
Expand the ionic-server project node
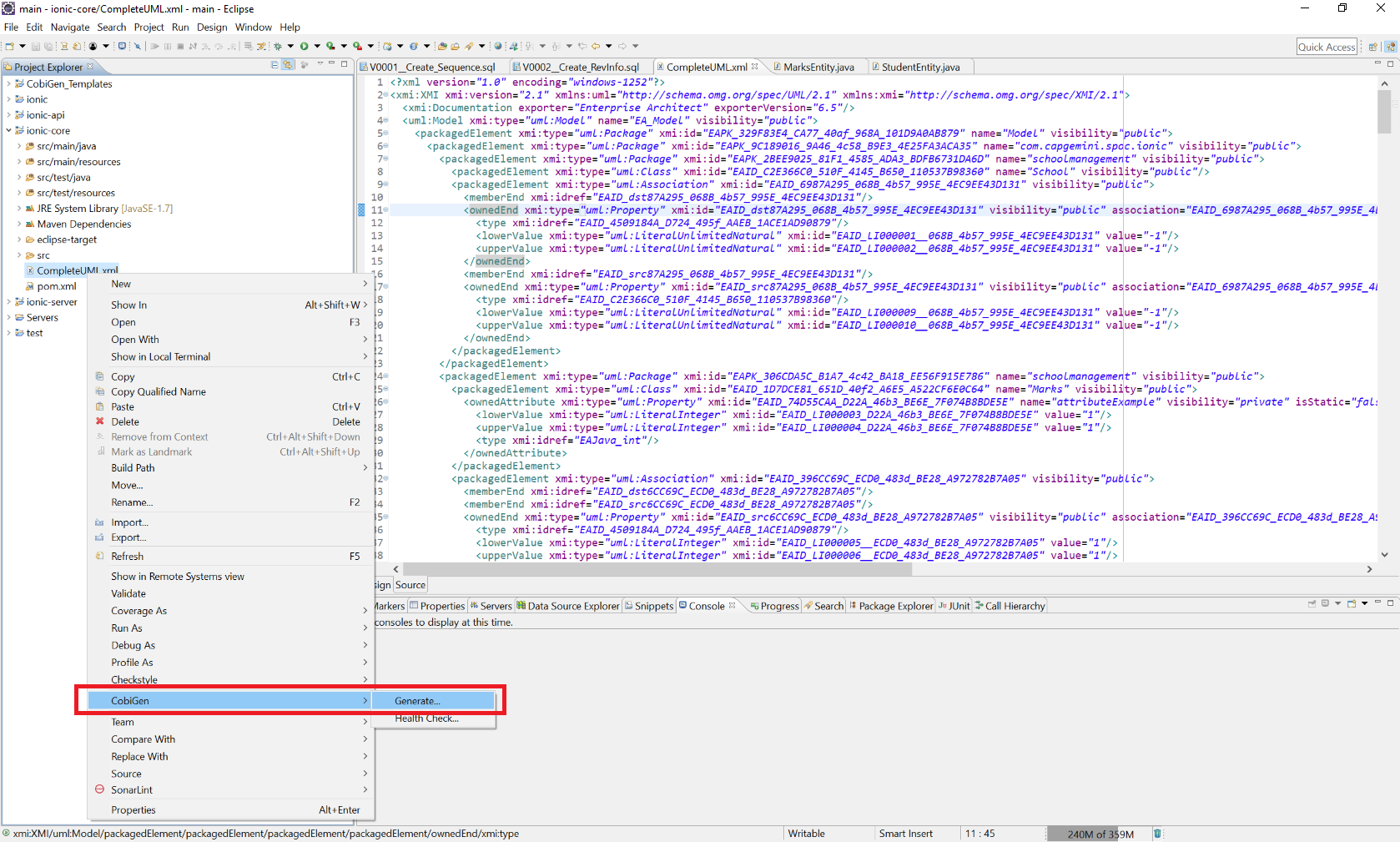(8, 302)
